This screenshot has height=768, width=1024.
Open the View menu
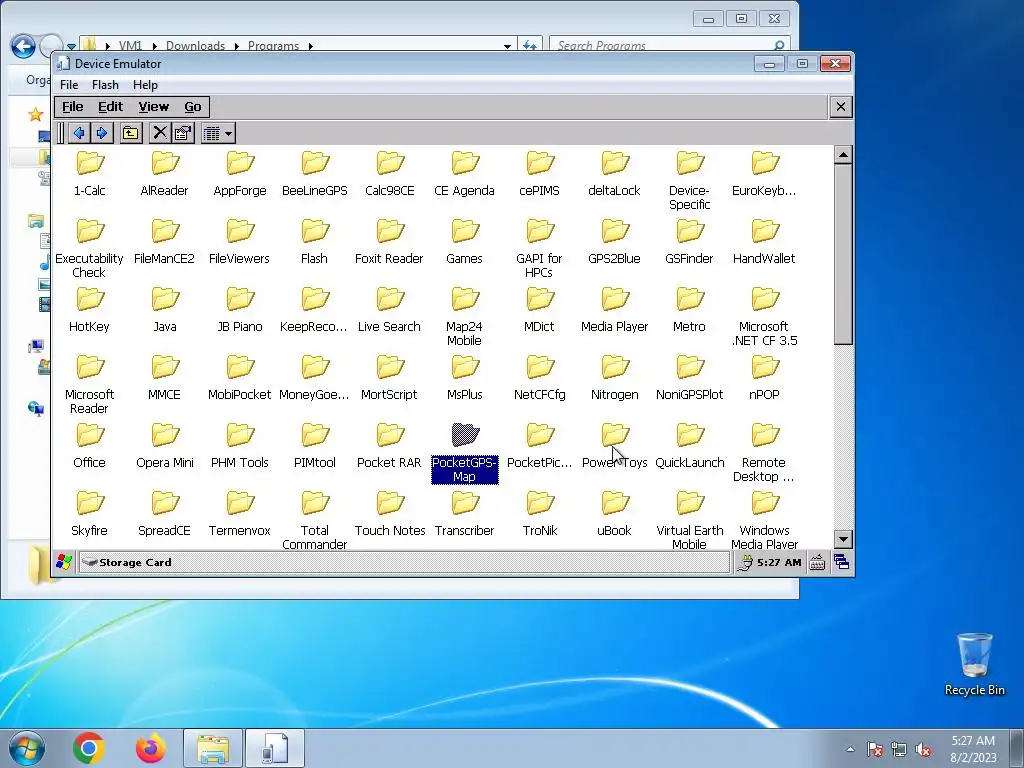(x=153, y=106)
